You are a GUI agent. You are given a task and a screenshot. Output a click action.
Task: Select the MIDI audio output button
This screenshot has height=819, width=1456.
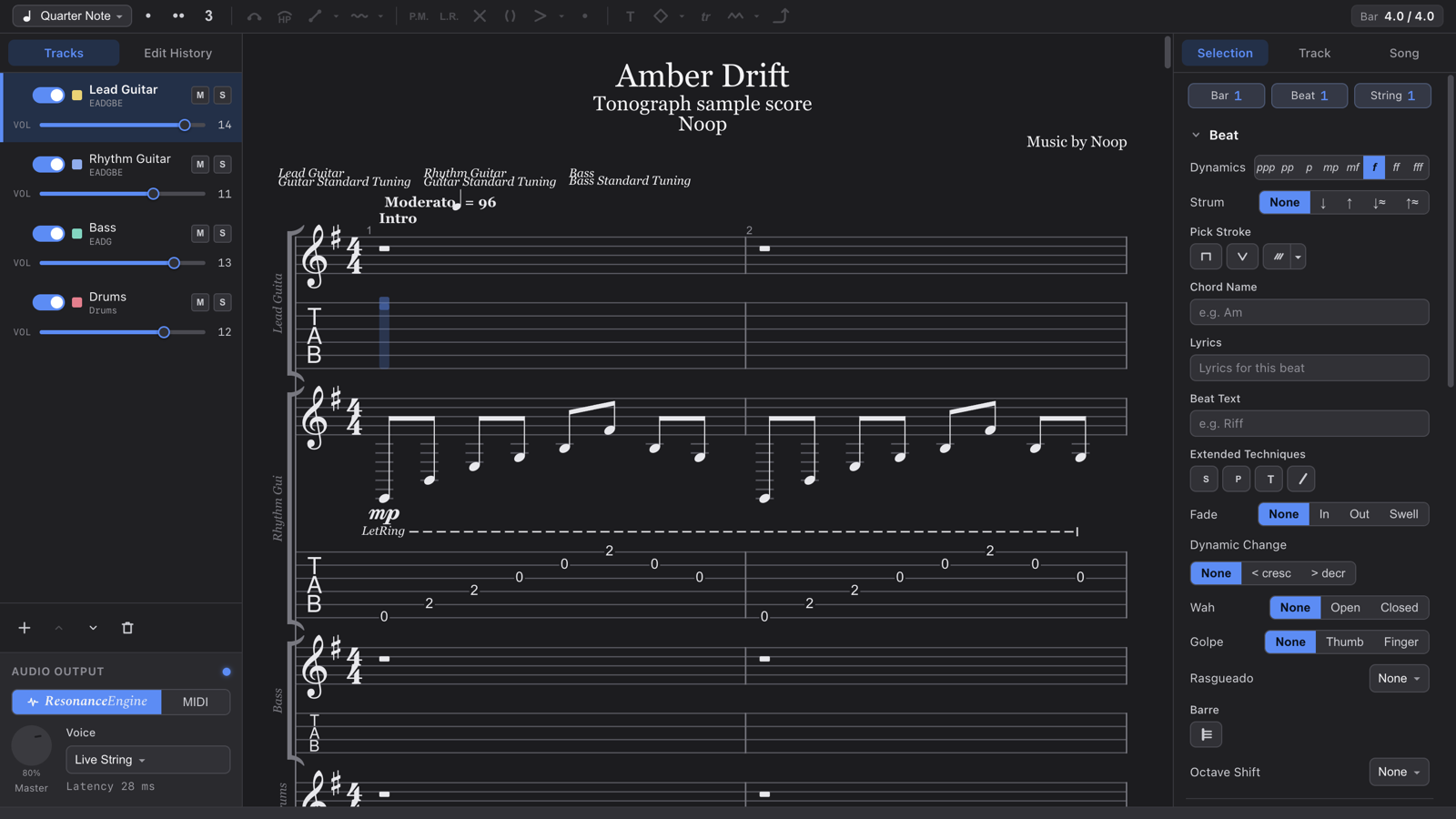(196, 702)
